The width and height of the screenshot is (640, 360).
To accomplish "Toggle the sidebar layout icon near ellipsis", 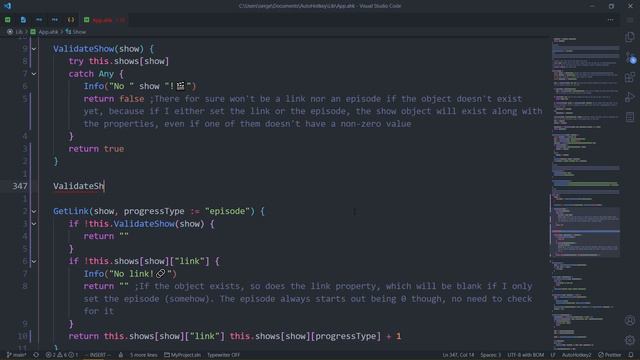I will [x=630, y=20].
